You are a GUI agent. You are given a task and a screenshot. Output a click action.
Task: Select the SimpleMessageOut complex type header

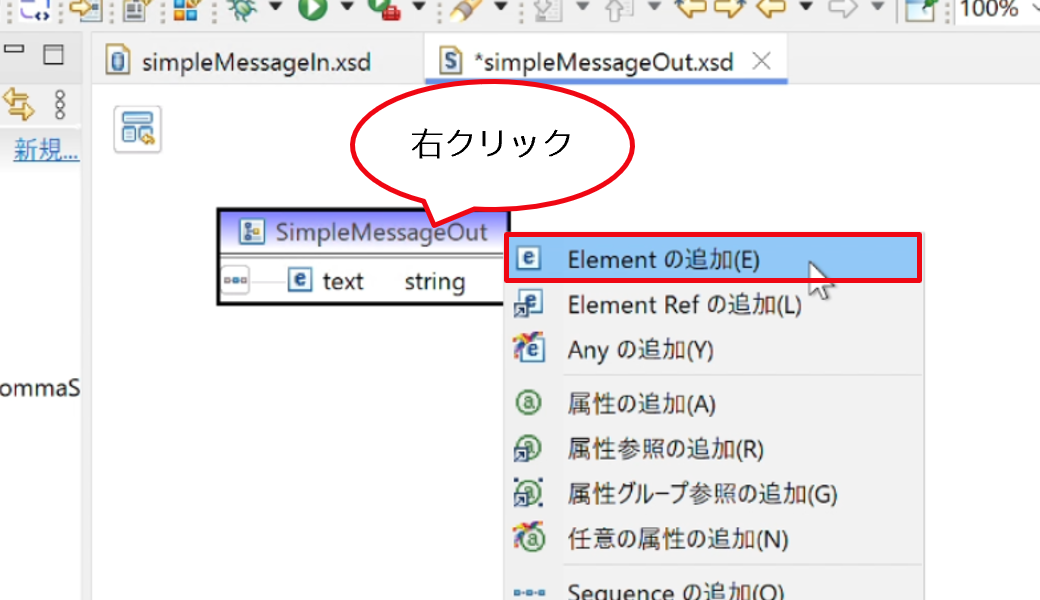[363, 232]
